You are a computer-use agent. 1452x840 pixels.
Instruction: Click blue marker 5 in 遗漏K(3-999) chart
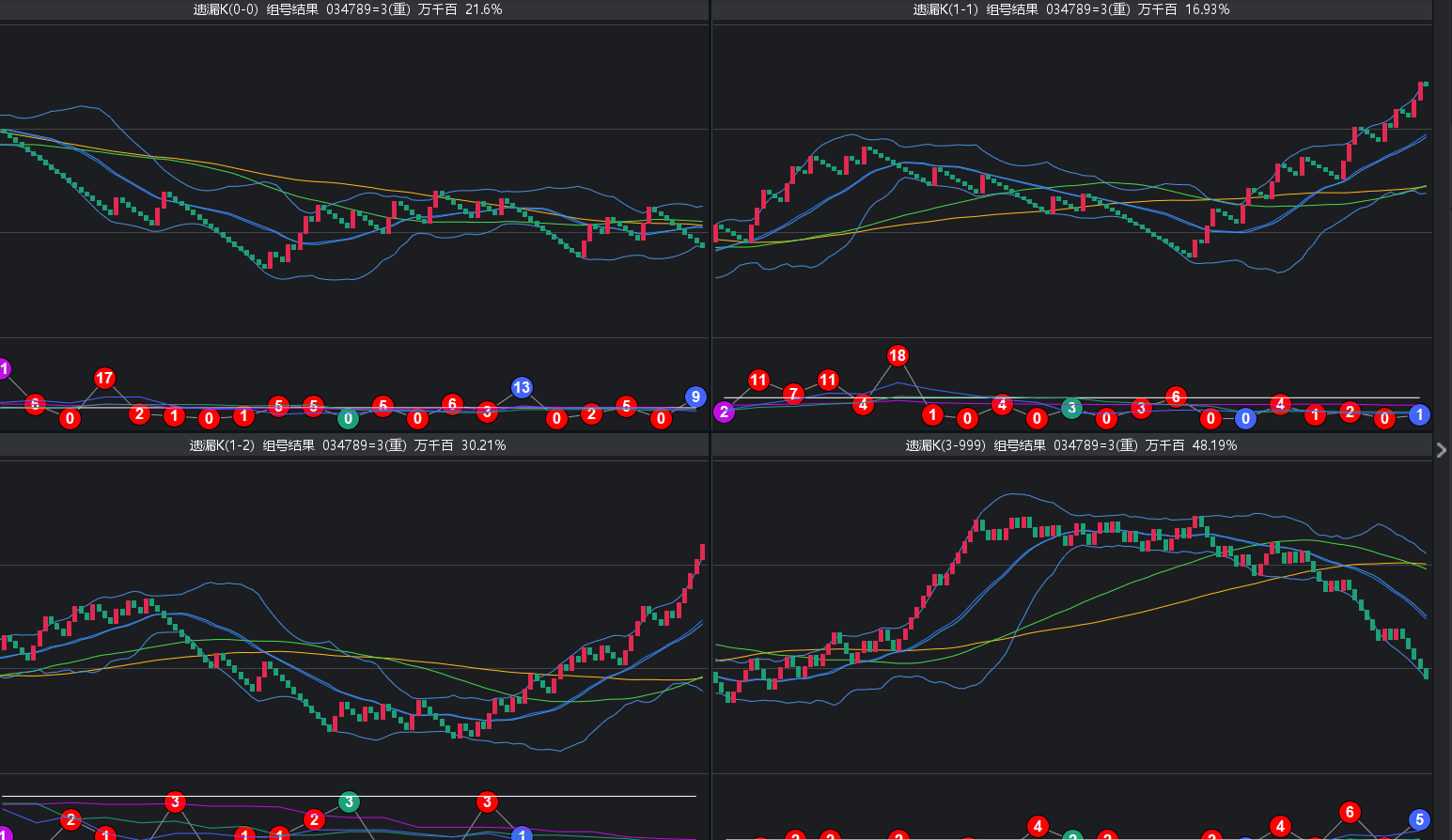coord(1419,819)
